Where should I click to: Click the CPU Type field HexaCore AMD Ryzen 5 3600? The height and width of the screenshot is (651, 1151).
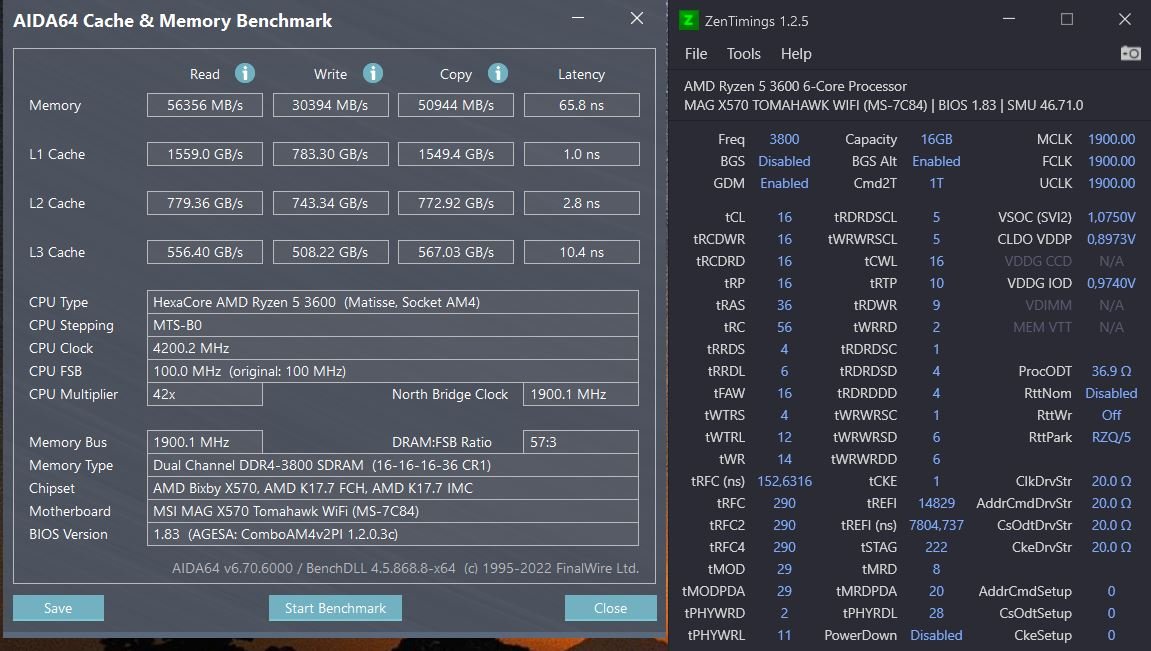click(x=393, y=302)
